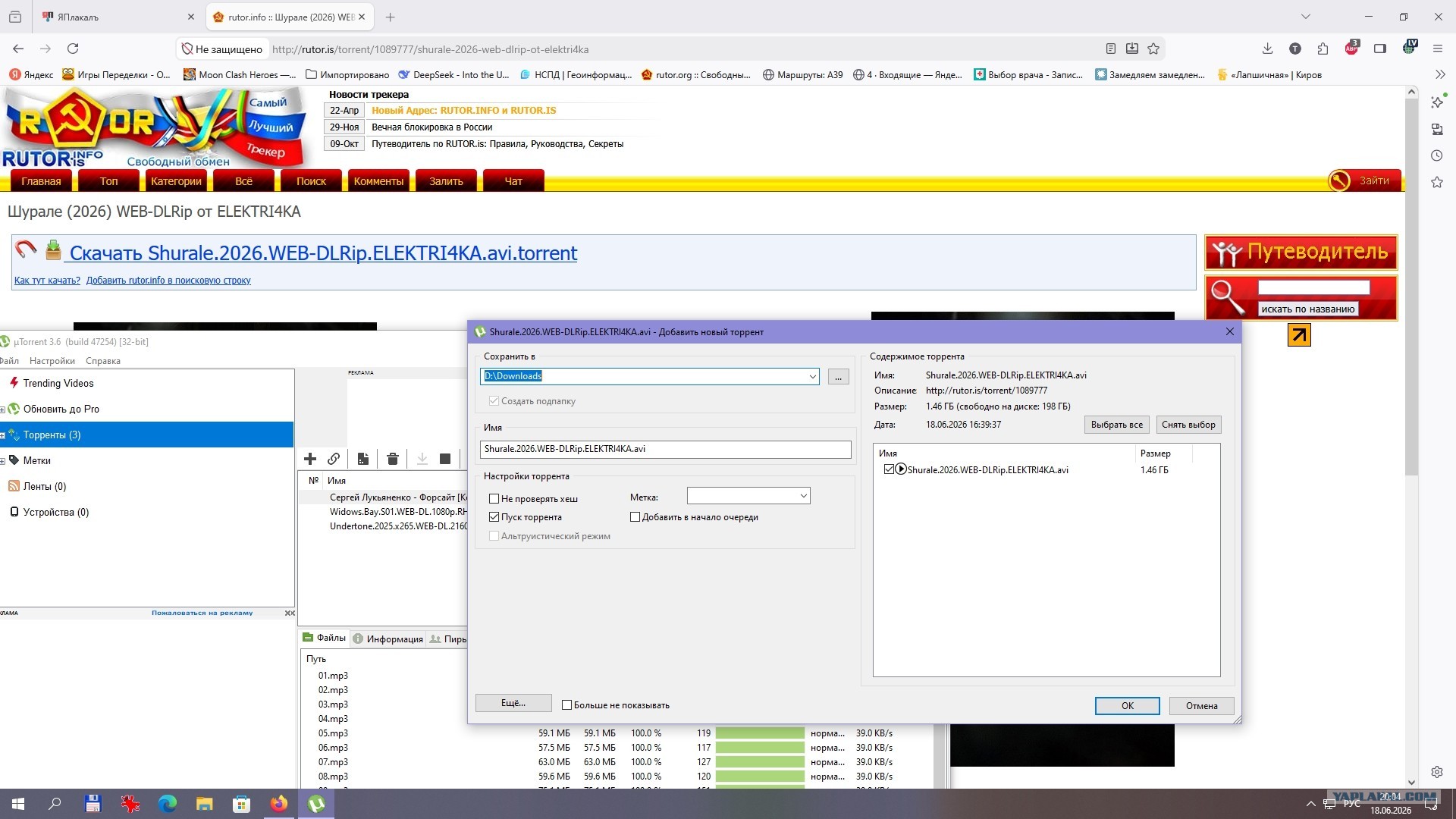Select 'Trending Videos' in uTorrent sidebar
The height and width of the screenshot is (819, 1456).
[58, 384]
